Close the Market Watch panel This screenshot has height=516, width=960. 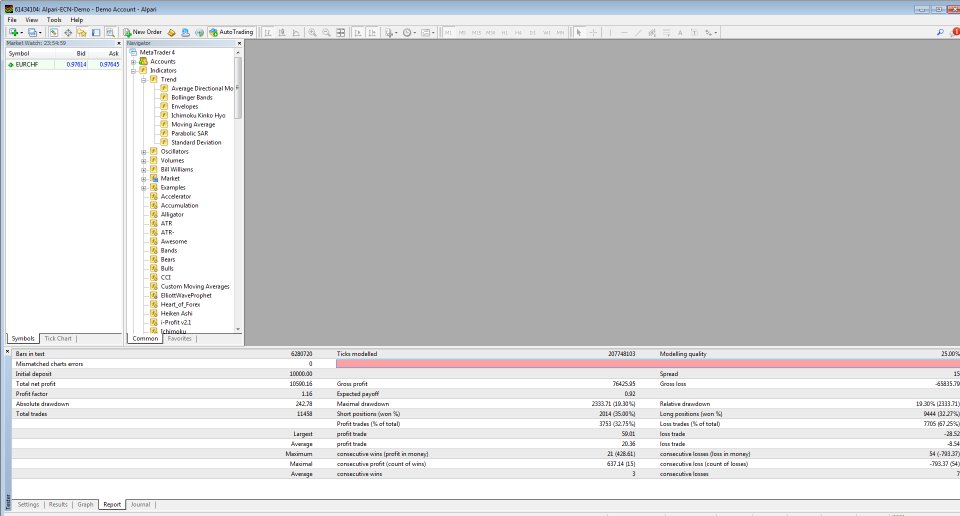coord(119,43)
